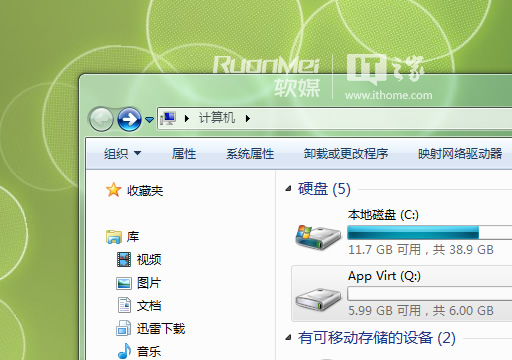Click the 迅雷下载 library icon
The width and height of the screenshot is (512, 360).
(123, 328)
